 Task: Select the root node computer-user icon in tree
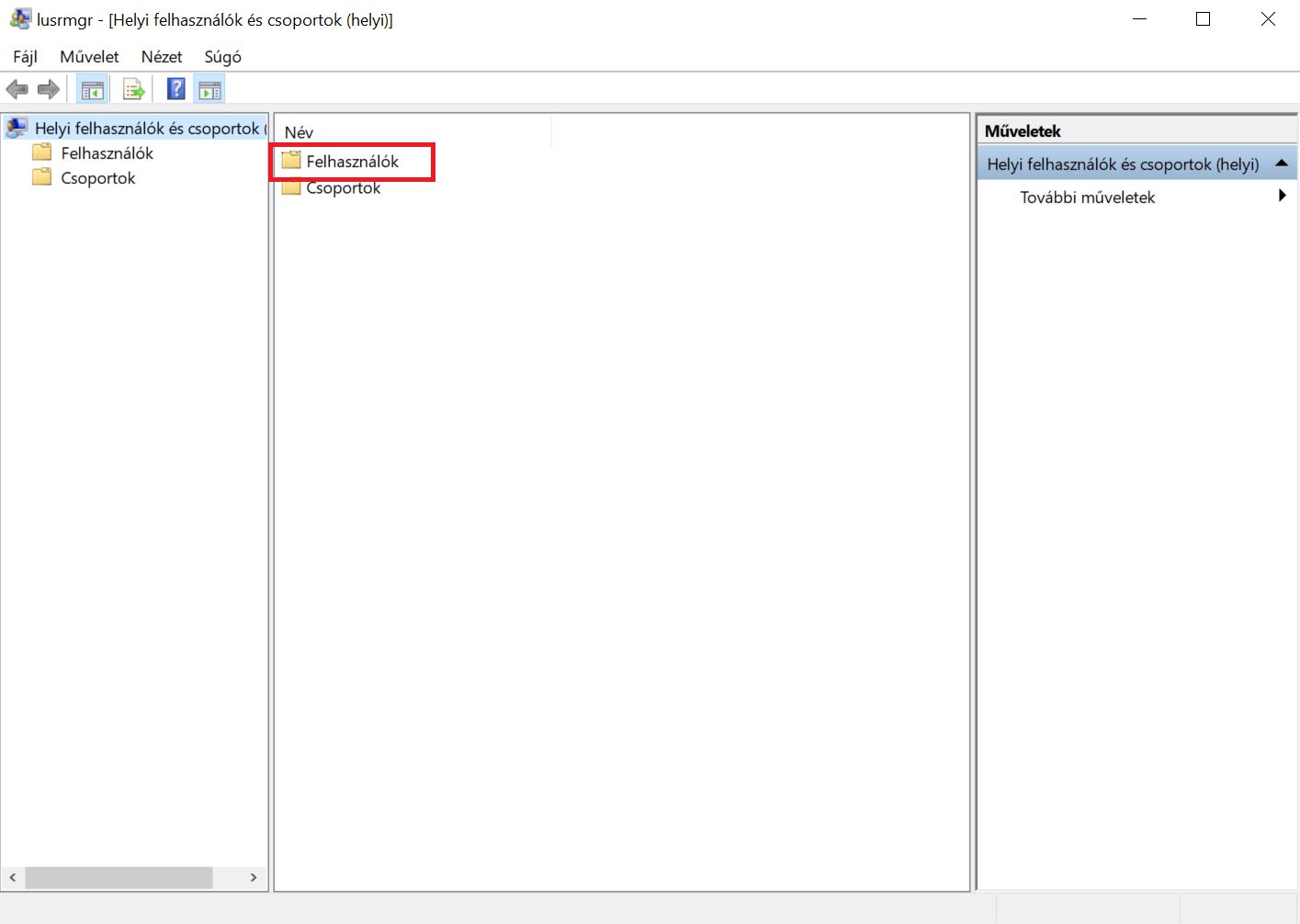tap(17, 128)
